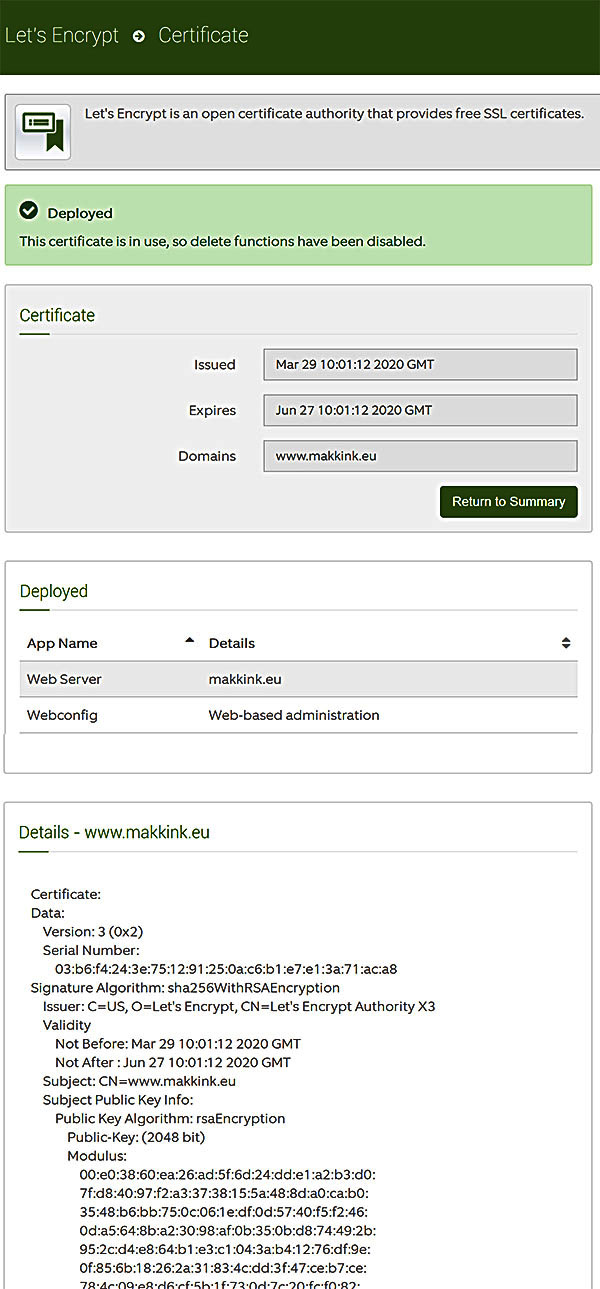Screen dimensions: 600x1289
Task: Click the Details - www.makkink.eu heading
Action: click(114, 832)
